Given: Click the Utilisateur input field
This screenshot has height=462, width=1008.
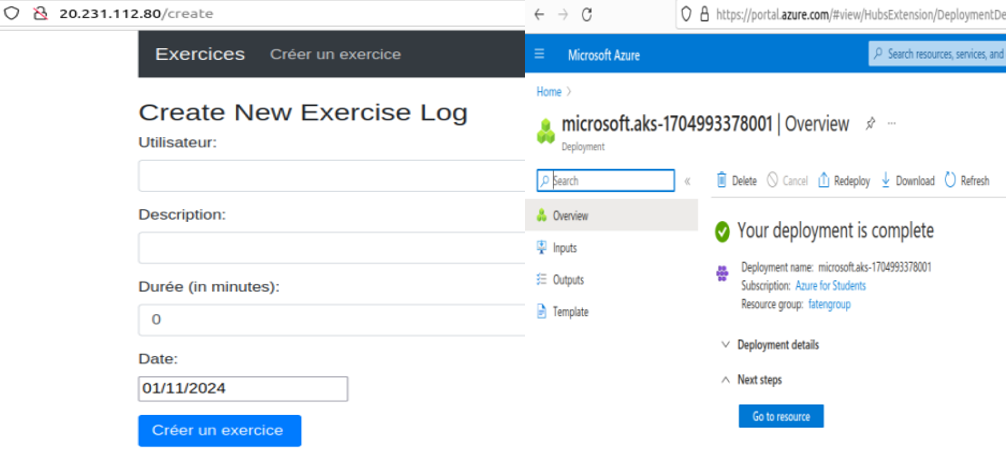Looking at the screenshot, I should click(x=331, y=176).
